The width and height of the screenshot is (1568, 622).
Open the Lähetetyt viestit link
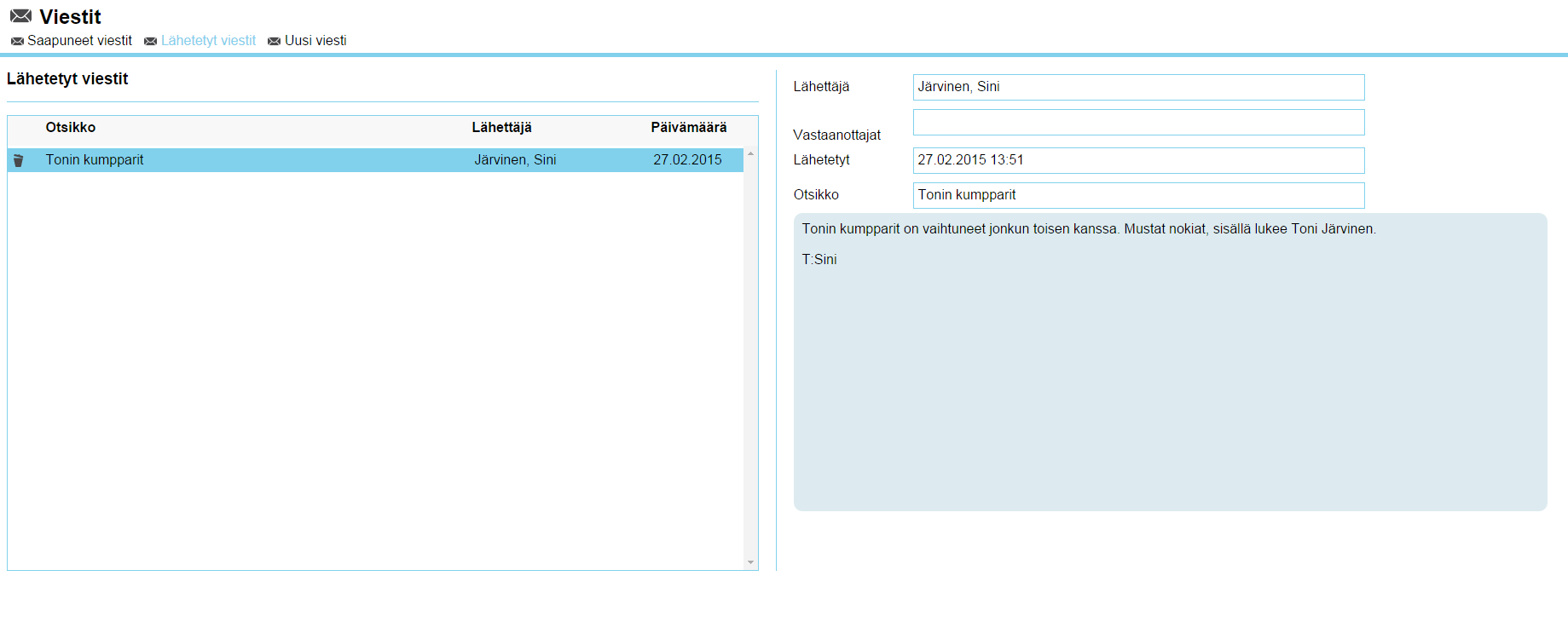[208, 40]
